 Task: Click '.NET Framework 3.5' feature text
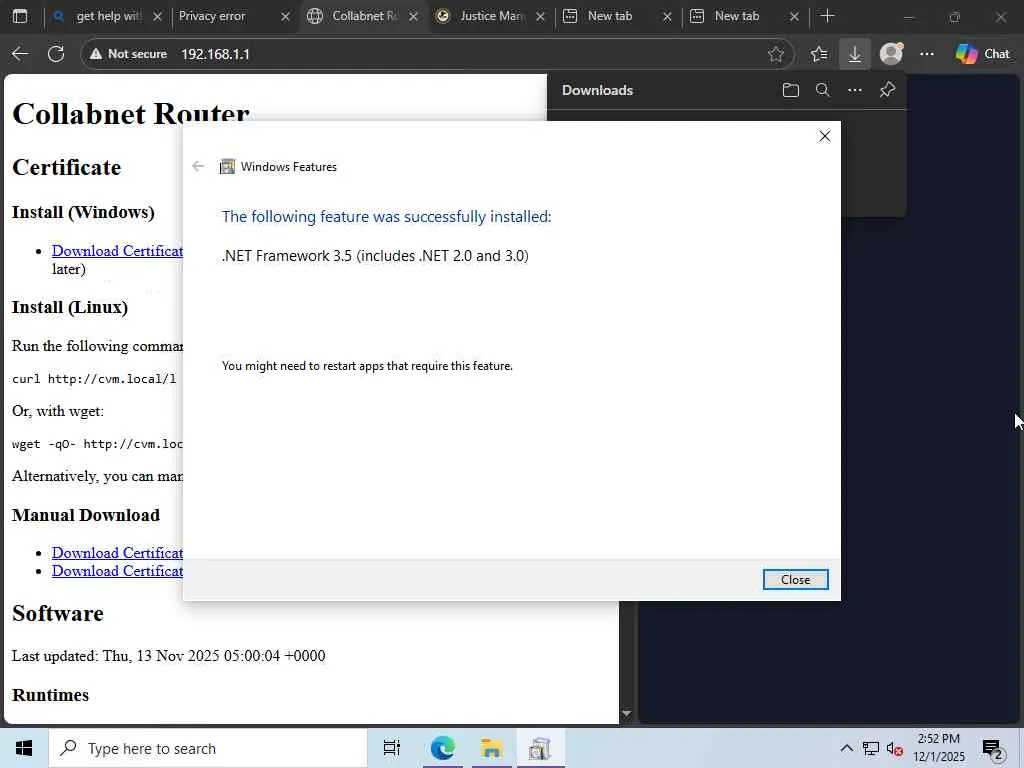[375, 255]
